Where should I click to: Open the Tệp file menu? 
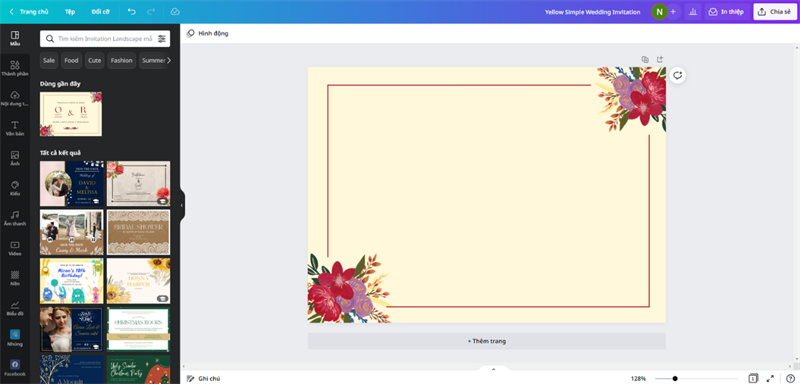pos(70,12)
